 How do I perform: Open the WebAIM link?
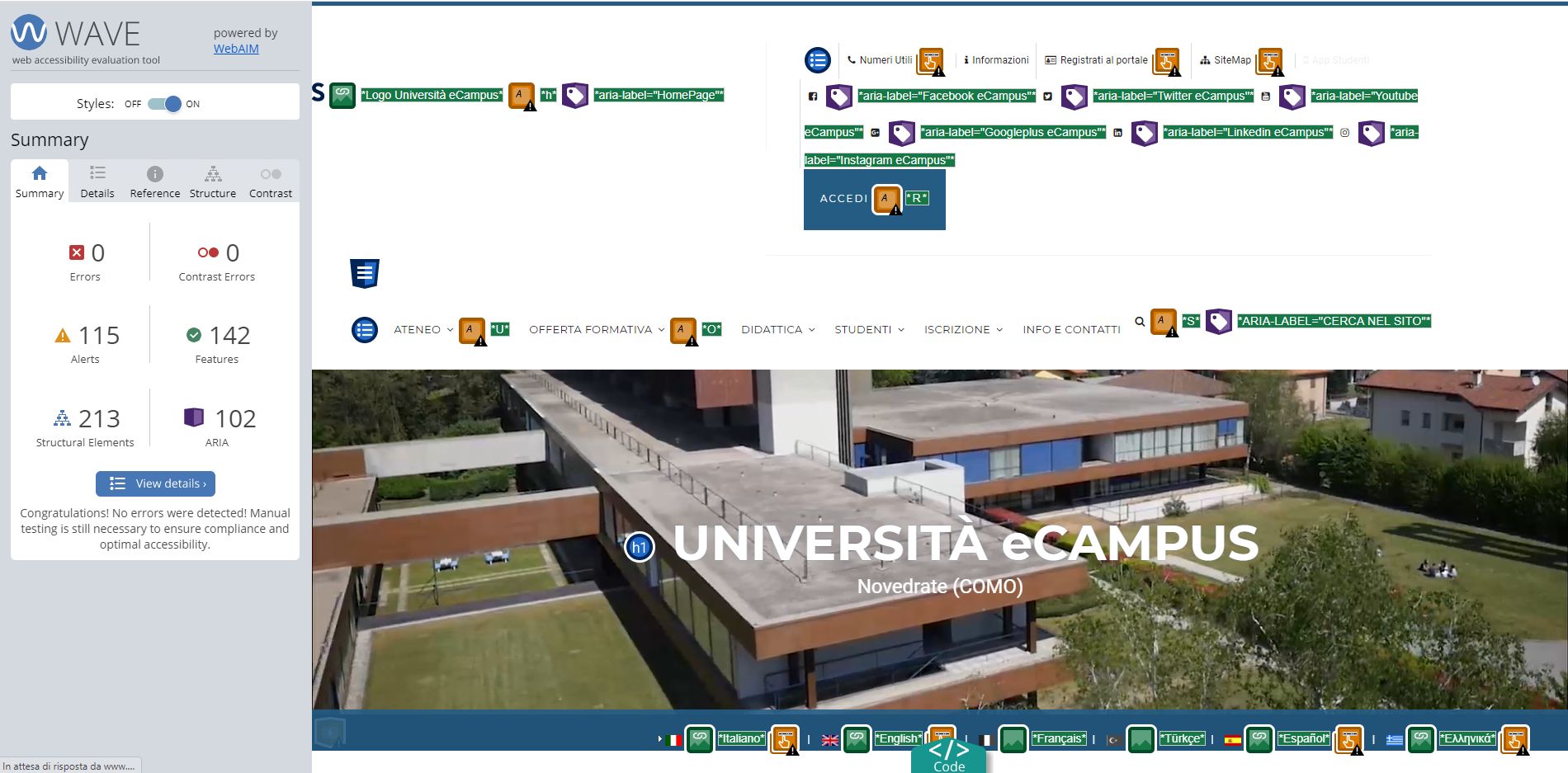click(x=236, y=49)
